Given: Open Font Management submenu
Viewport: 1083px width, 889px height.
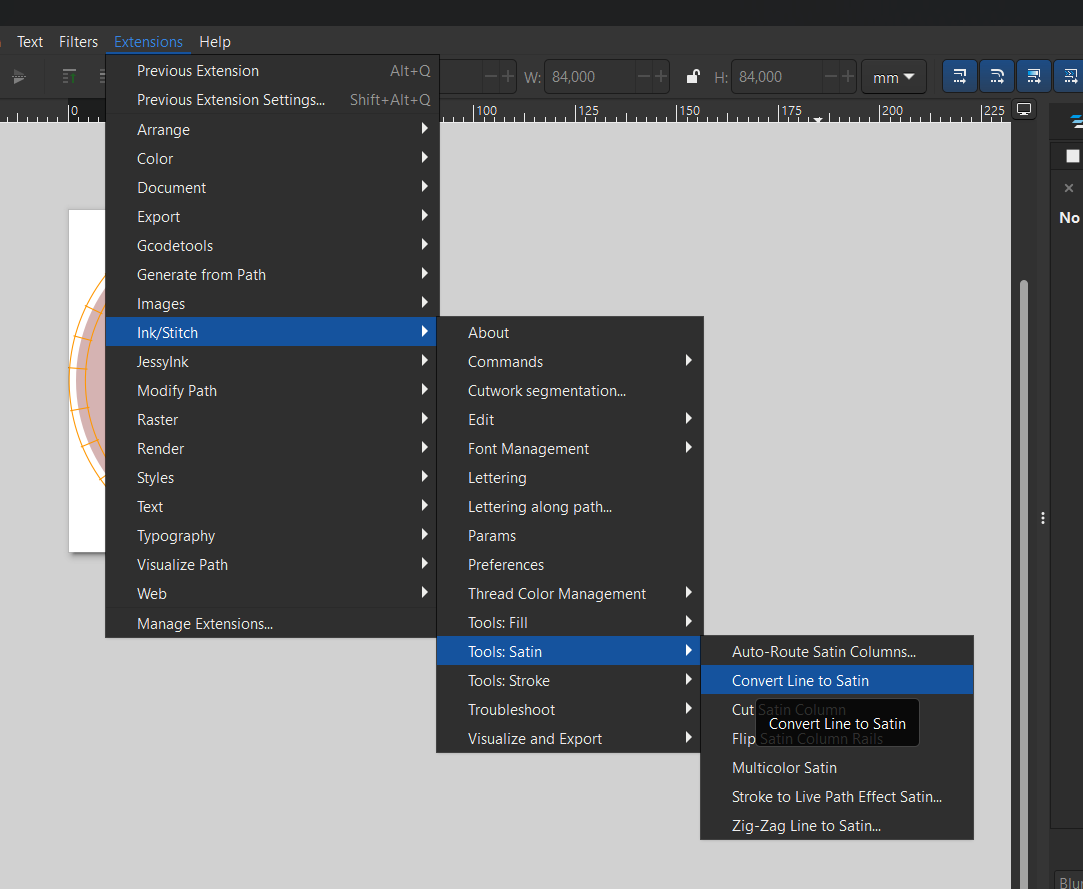Looking at the screenshot, I should [x=570, y=449].
